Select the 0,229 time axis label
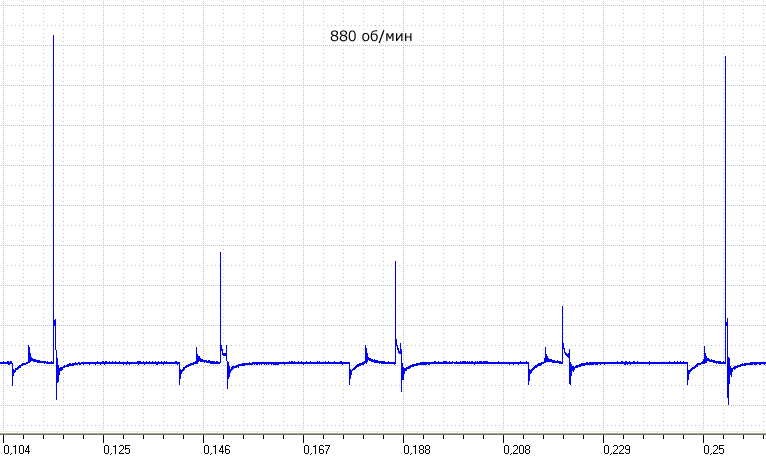Viewport: 766px width, 457px height. 617,449
